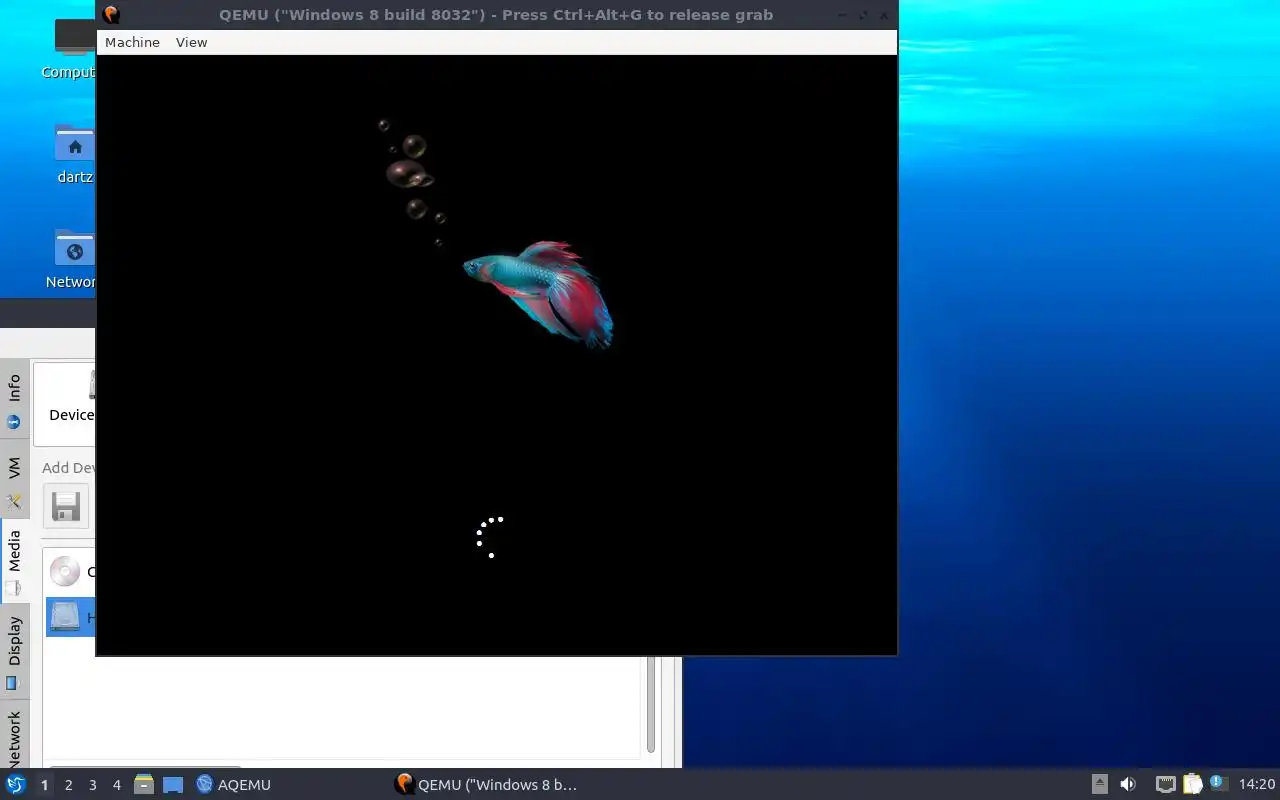Maximize the QEMU window
The width and height of the screenshot is (1280, 800).
point(862,15)
